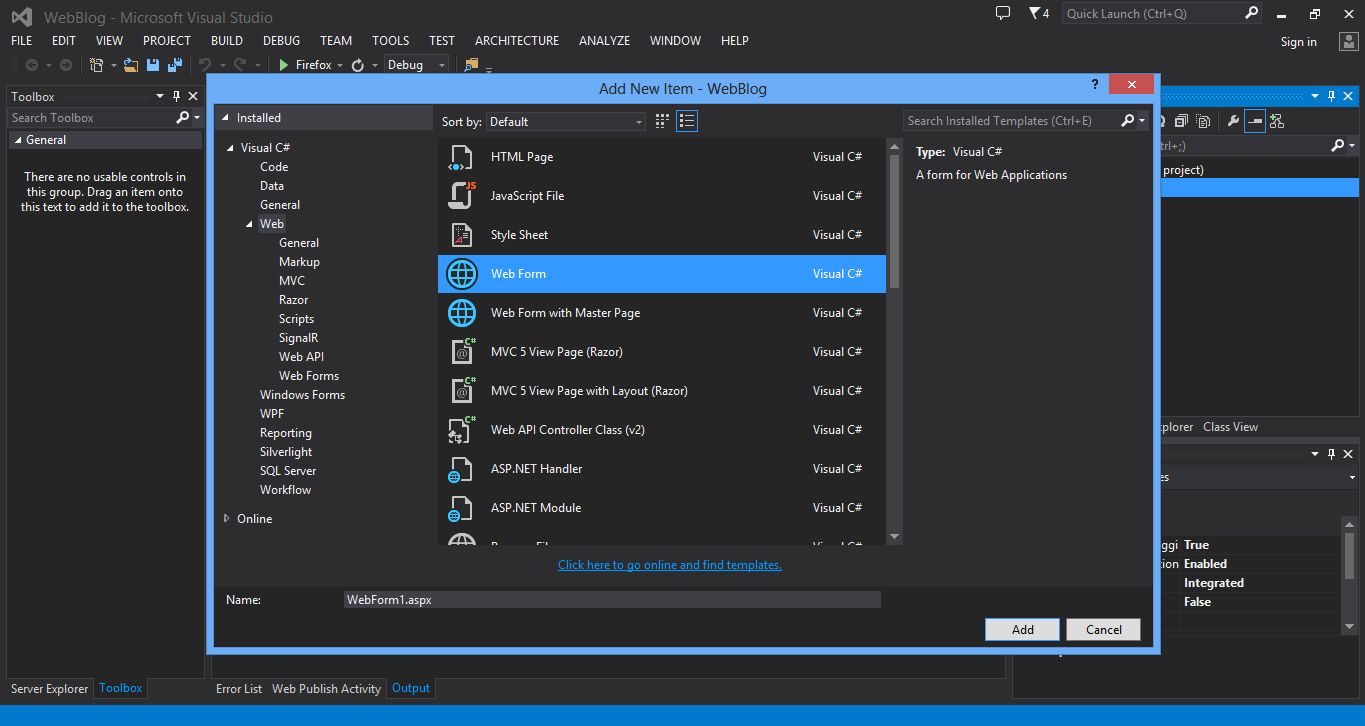Switch to the Server Explorer tab

coord(50,689)
